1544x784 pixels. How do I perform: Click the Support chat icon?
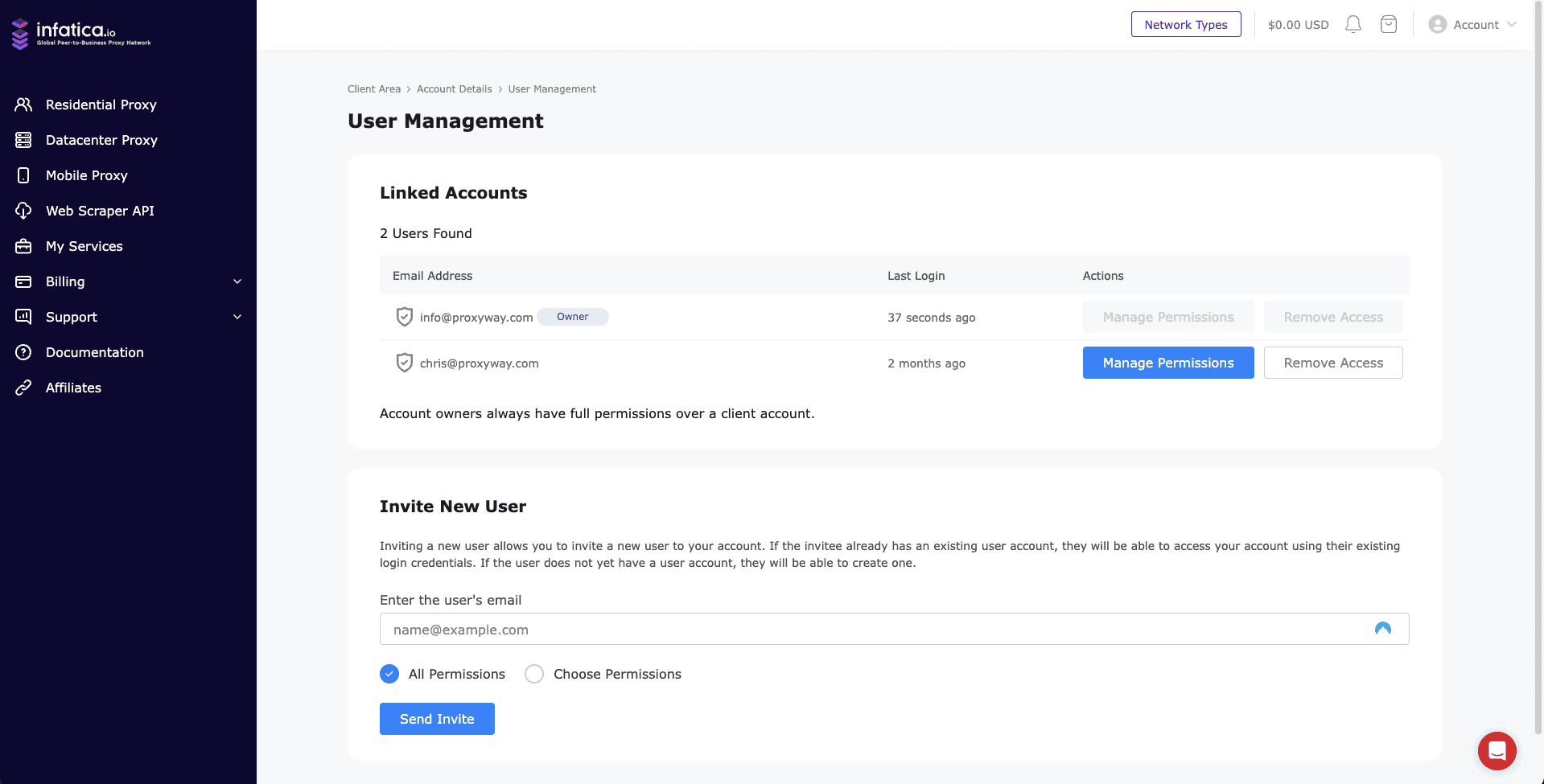click(23, 317)
